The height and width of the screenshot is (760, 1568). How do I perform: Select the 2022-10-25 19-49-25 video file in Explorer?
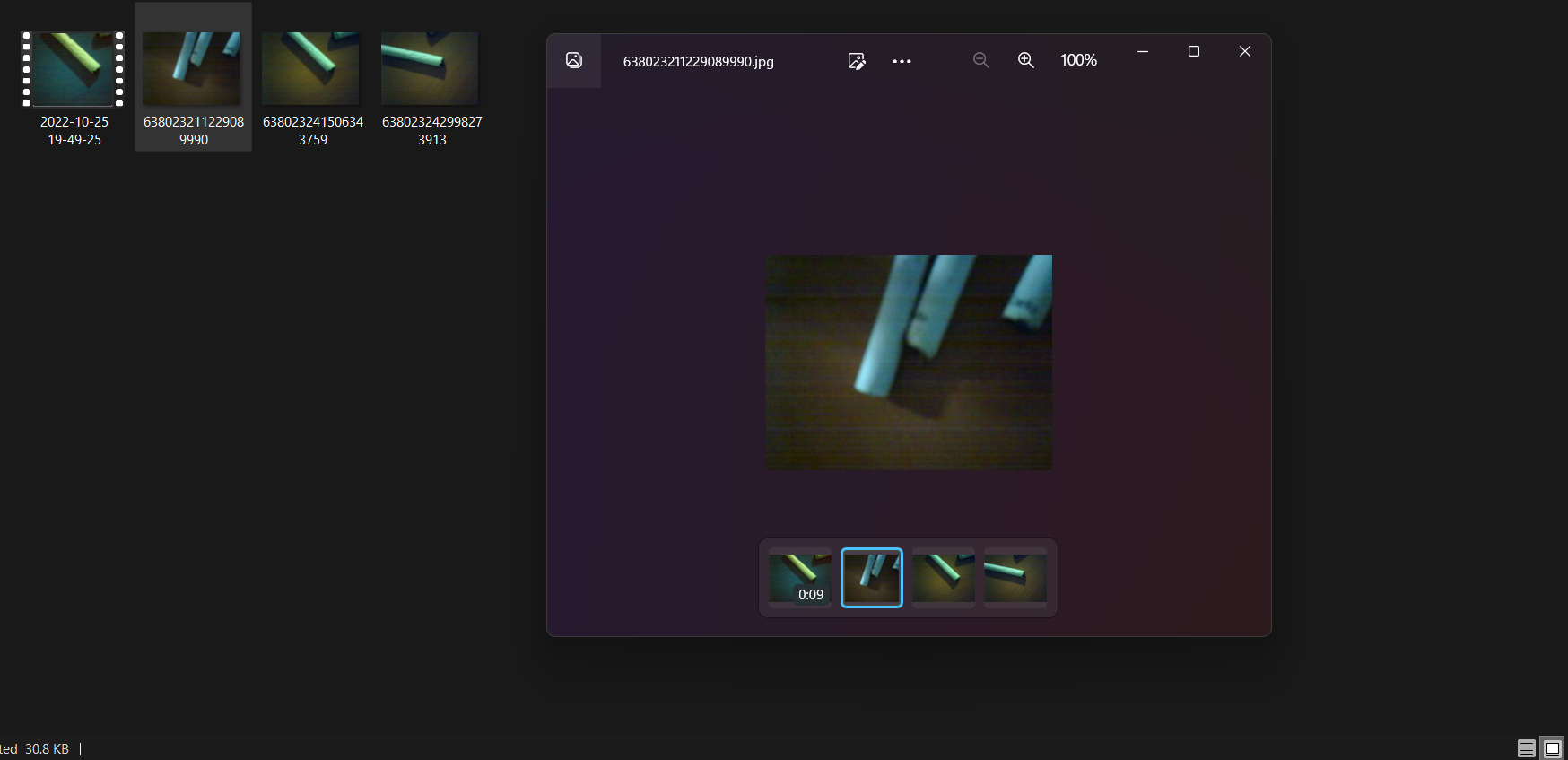[x=74, y=77]
